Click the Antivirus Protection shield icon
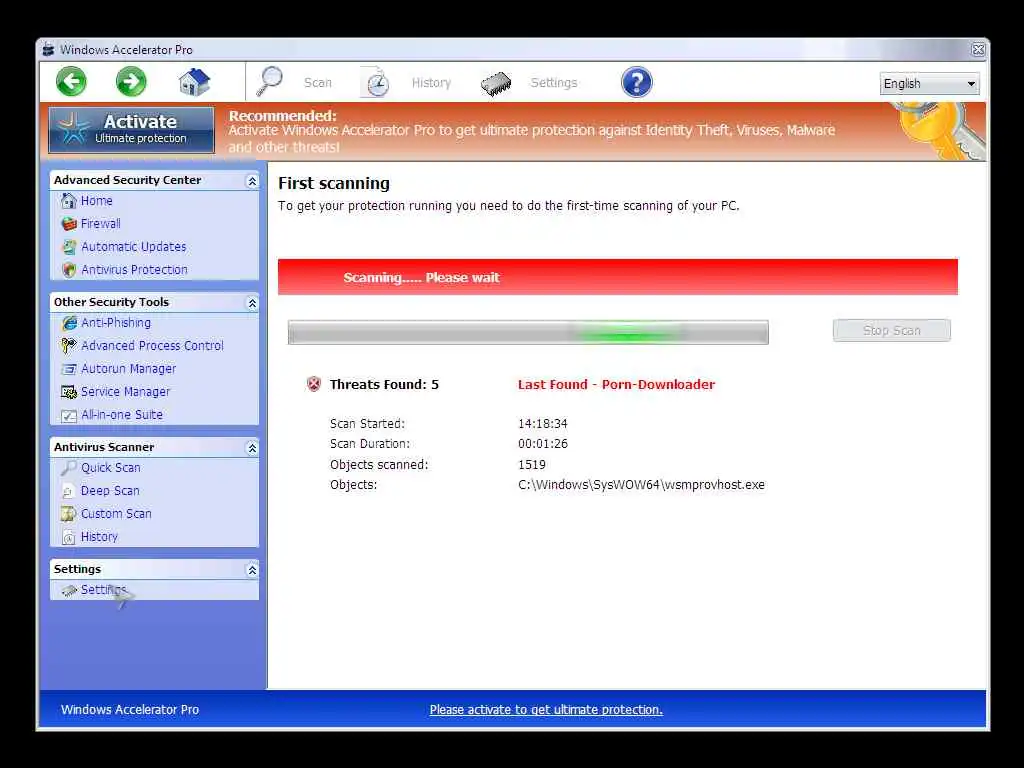This screenshot has height=768, width=1024. click(x=69, y=270)
